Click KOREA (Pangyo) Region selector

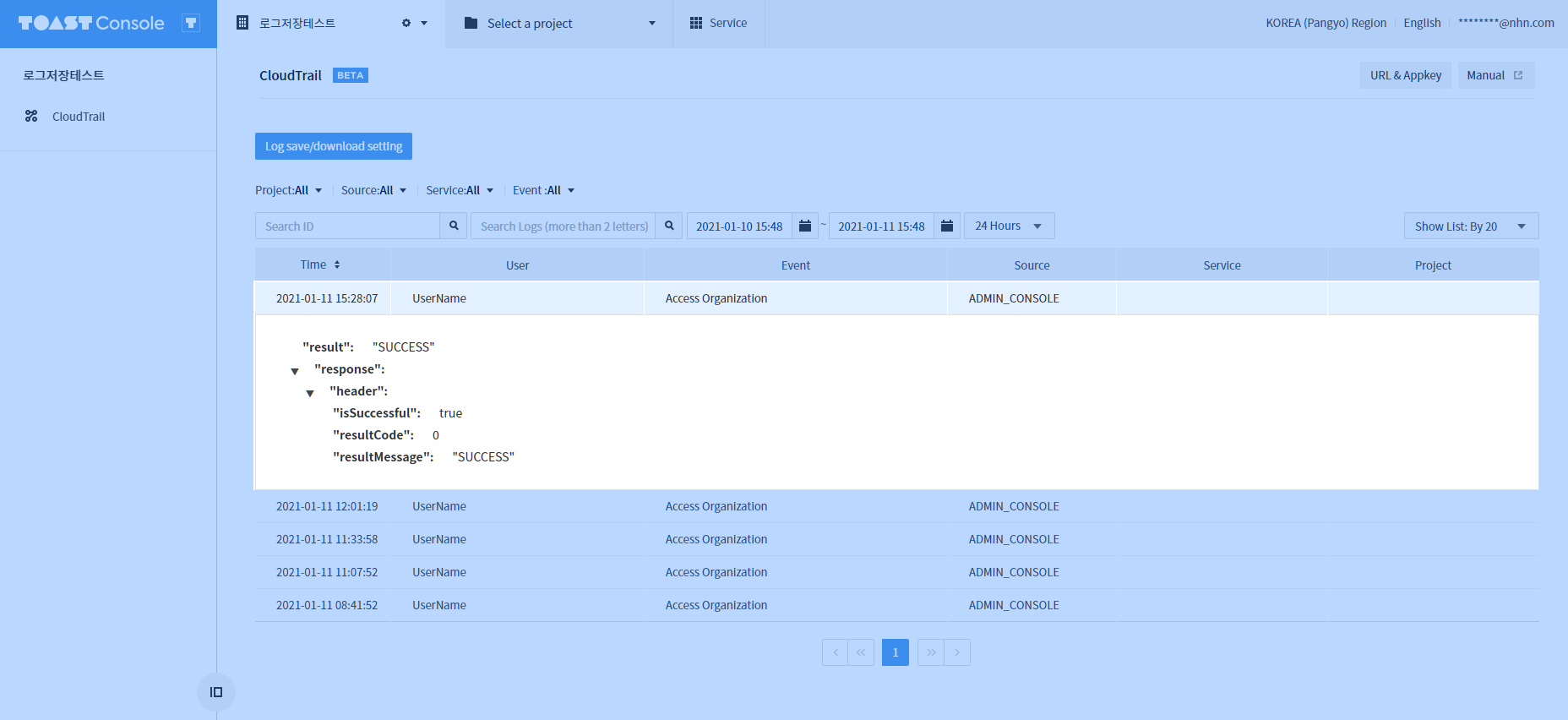pos(1326,23)
